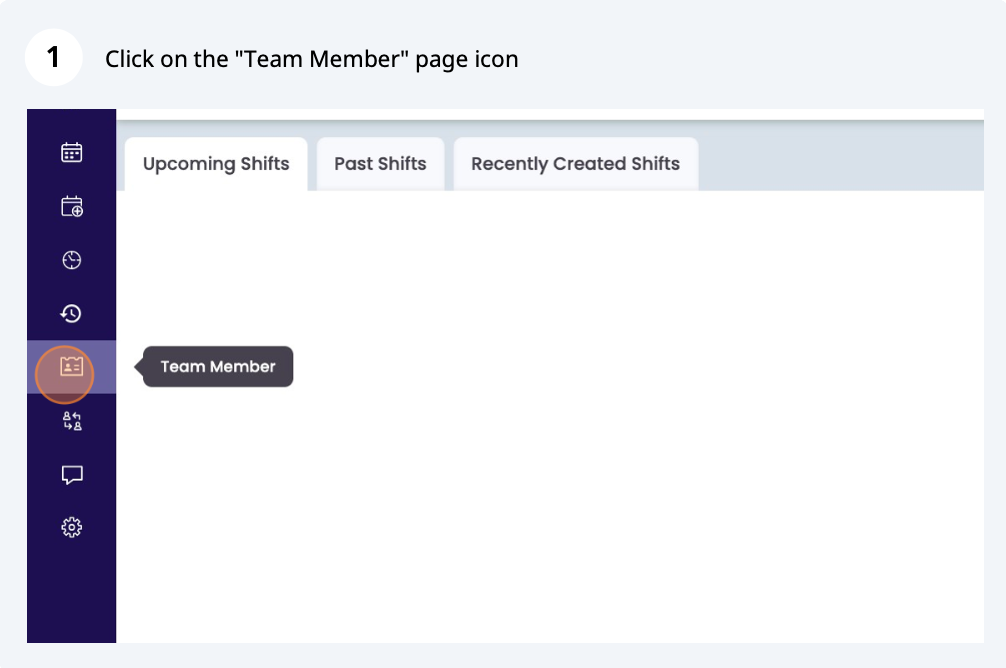Click the white header strip above tabs
The width and height of the screenshot is (1006, 668).
click(x=550, y=114)
